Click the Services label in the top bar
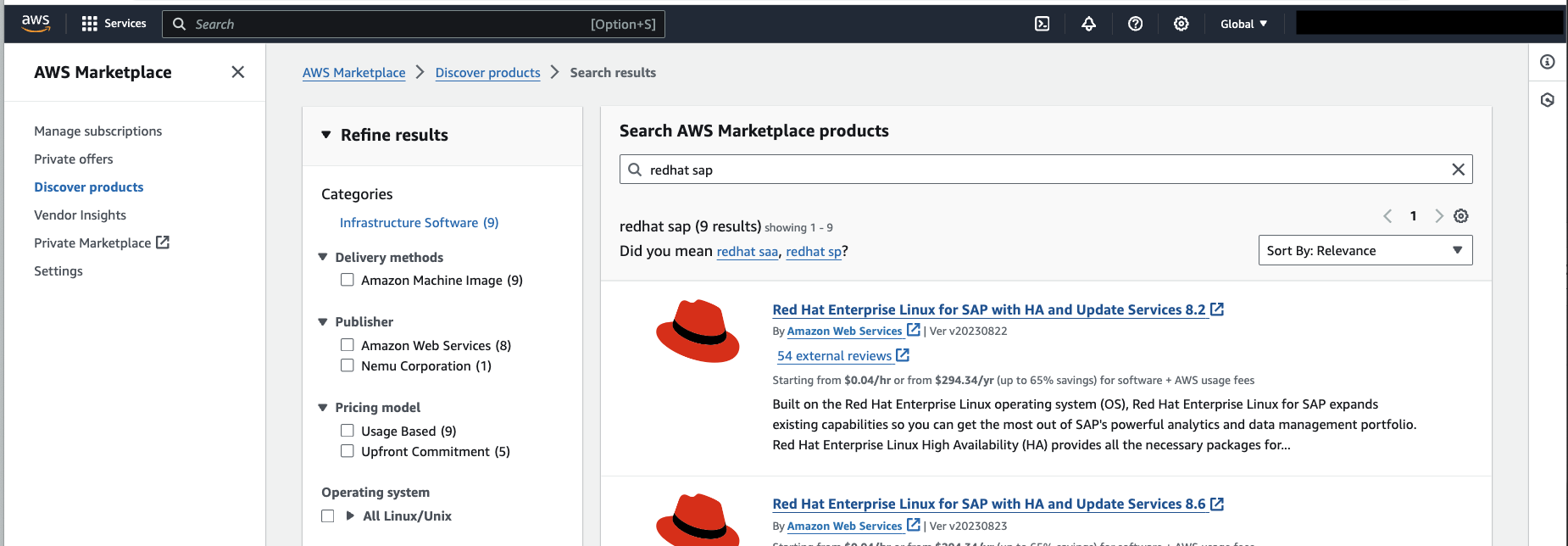 [x=125, y=24]
